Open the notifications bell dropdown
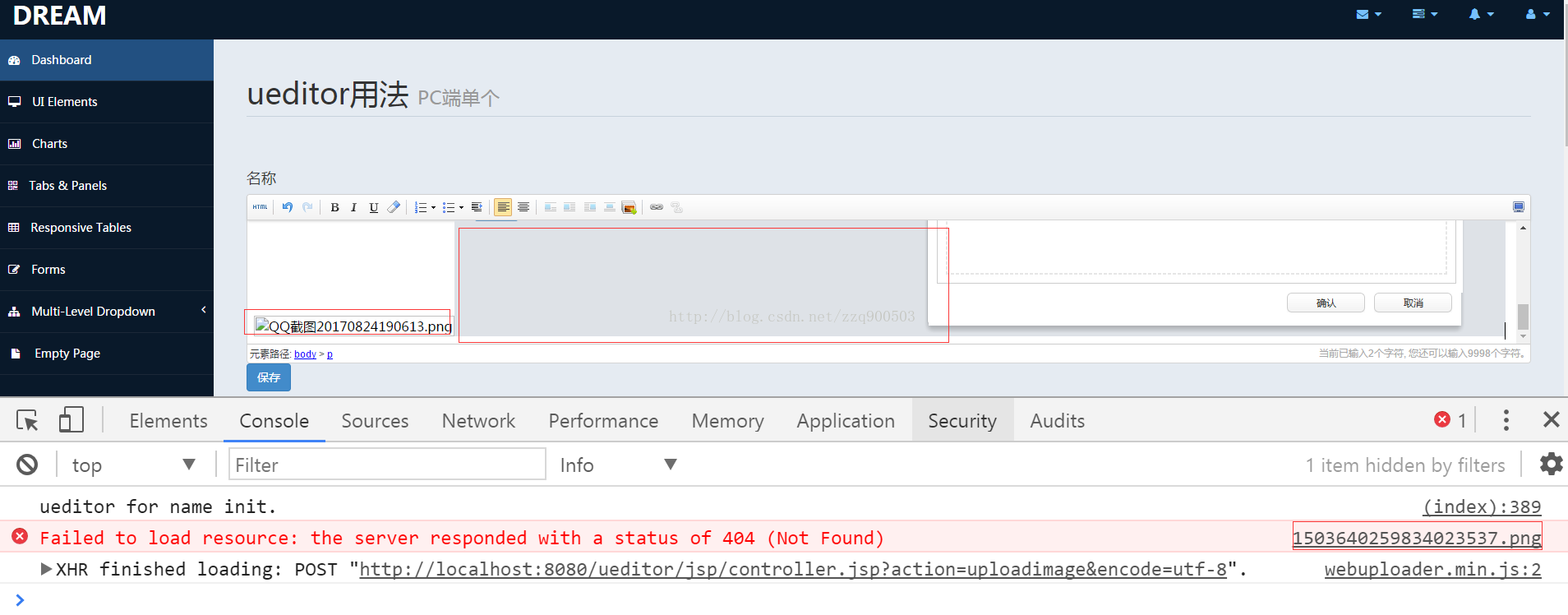The height and width of the screenshot is (615, 1568). point(1481,14)
